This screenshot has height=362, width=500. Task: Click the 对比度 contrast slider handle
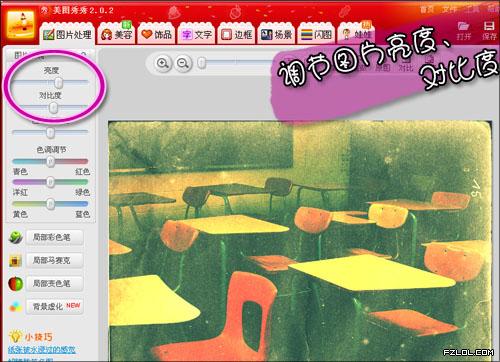[x=53, y=108]
